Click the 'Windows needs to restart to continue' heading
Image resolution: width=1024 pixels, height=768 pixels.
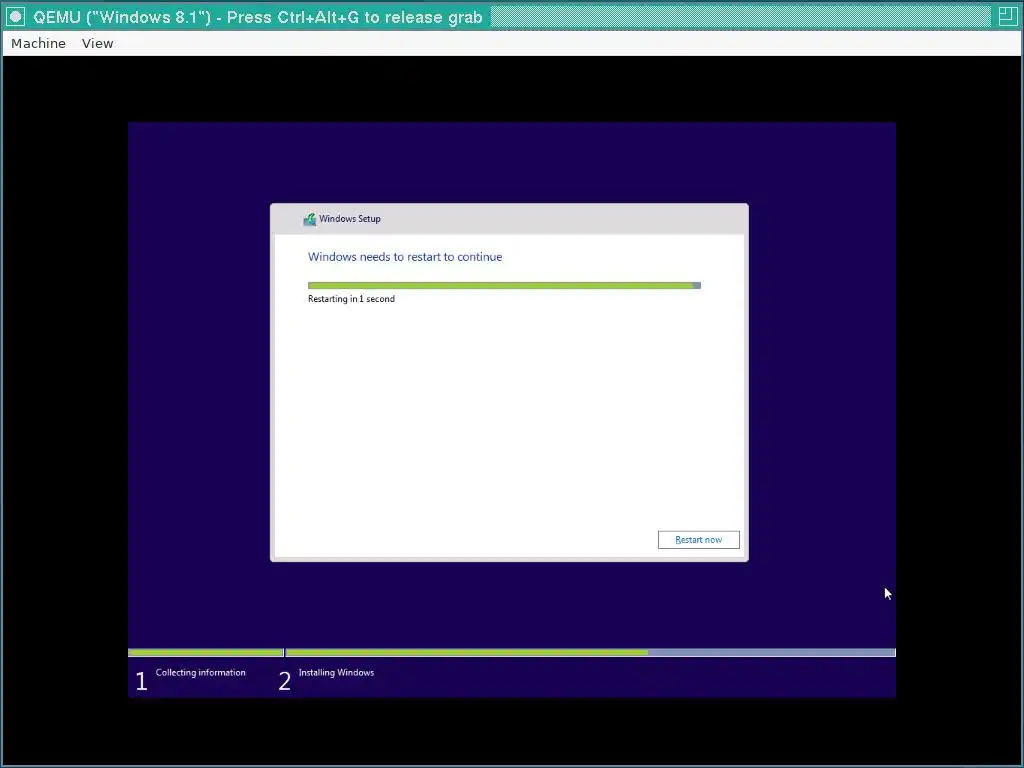[x=405, y=257]
